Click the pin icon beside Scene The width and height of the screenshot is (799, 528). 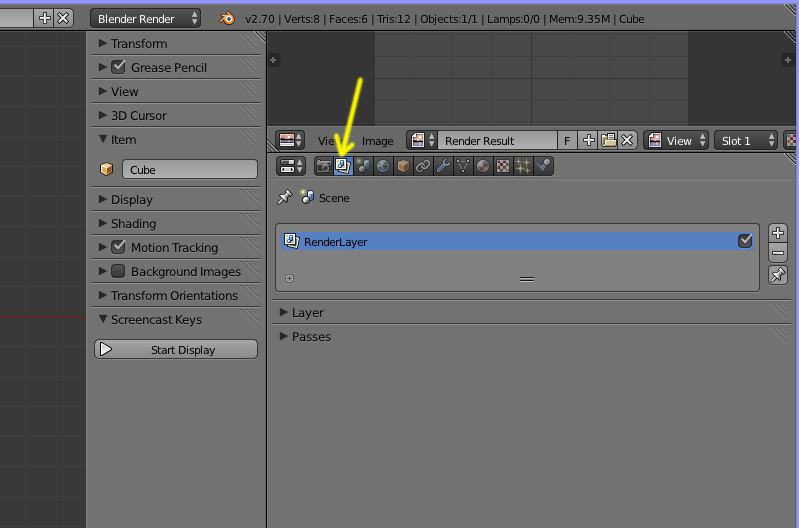284,198
